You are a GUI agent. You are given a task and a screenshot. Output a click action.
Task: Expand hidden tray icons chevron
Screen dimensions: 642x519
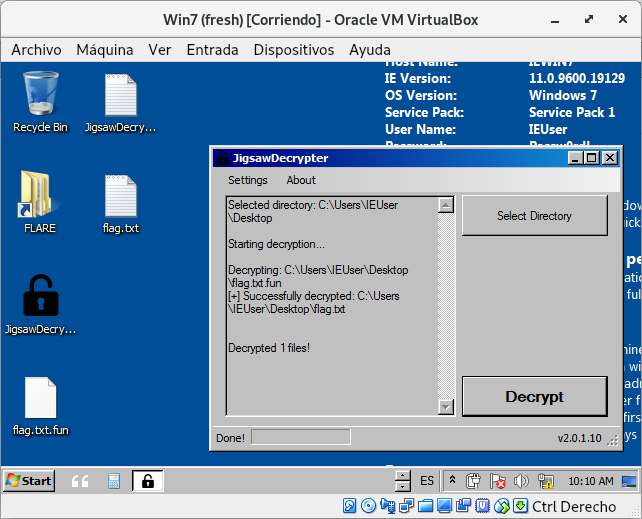[x=452, y=479]
